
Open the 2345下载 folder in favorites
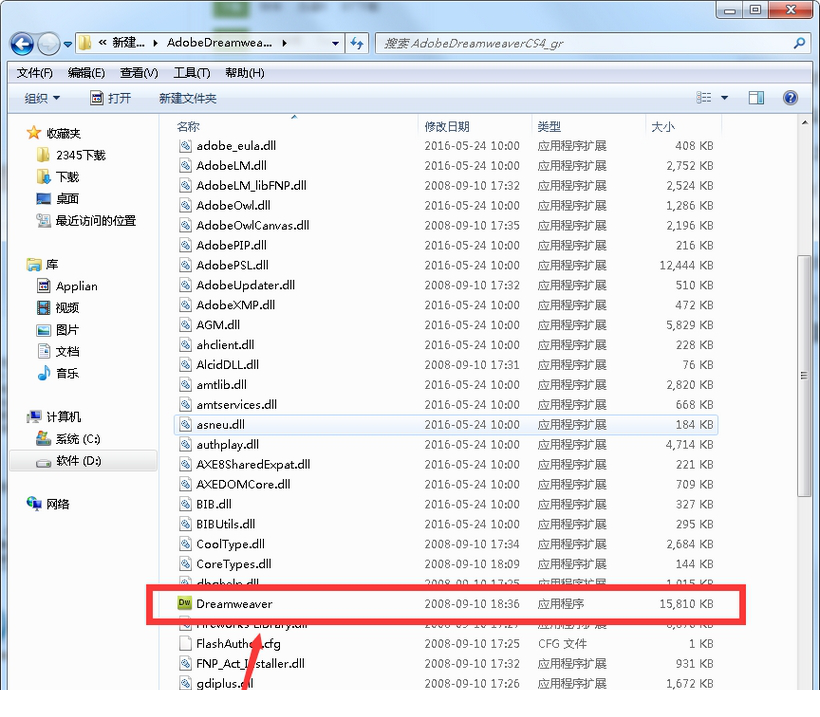pyautogui.click(x=81, y=155)
